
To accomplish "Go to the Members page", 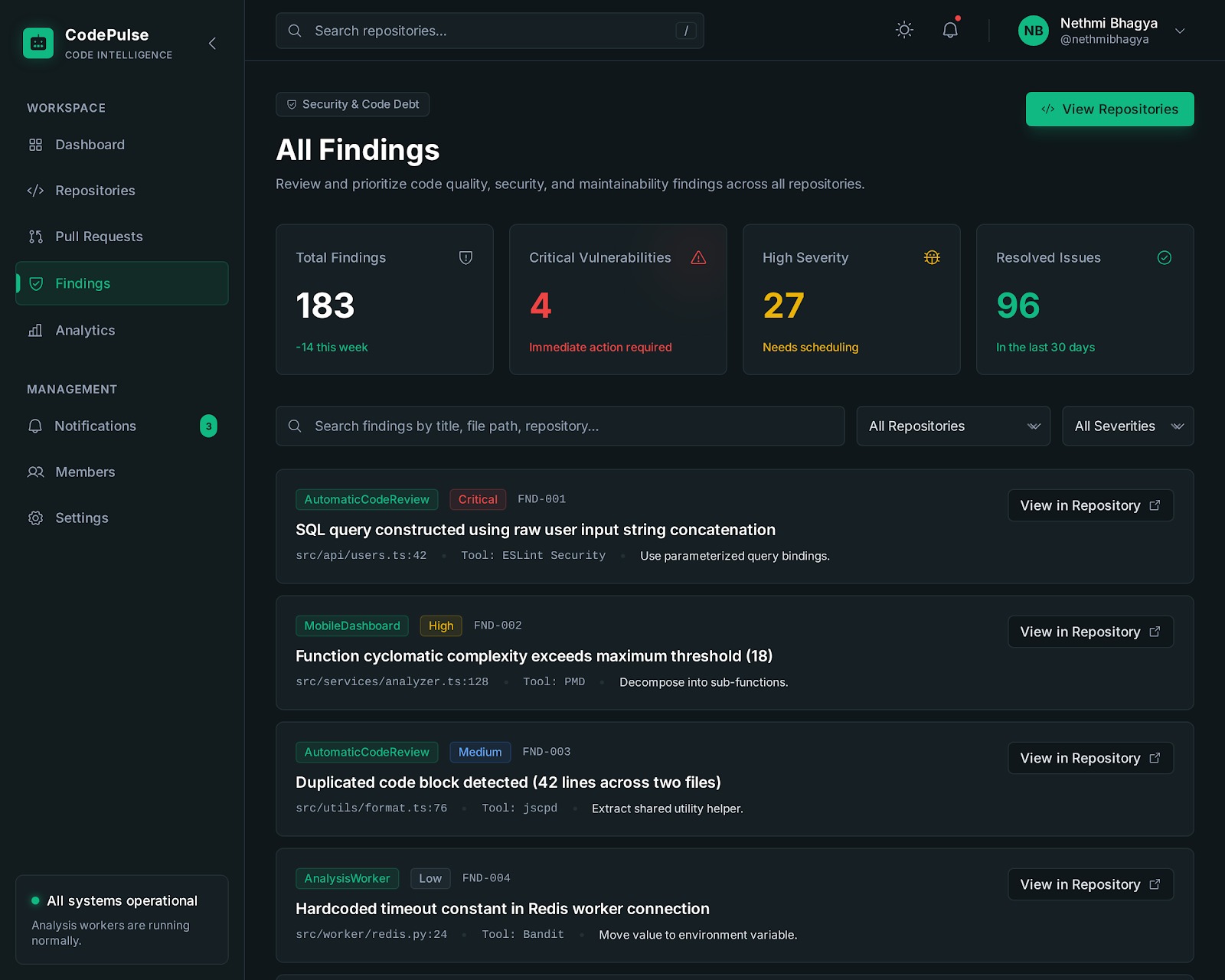I will pos(122,472).
